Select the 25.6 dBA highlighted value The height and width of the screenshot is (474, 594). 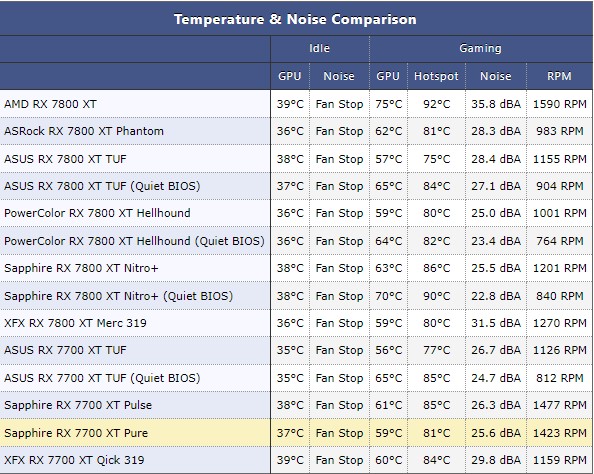point(496,433)
